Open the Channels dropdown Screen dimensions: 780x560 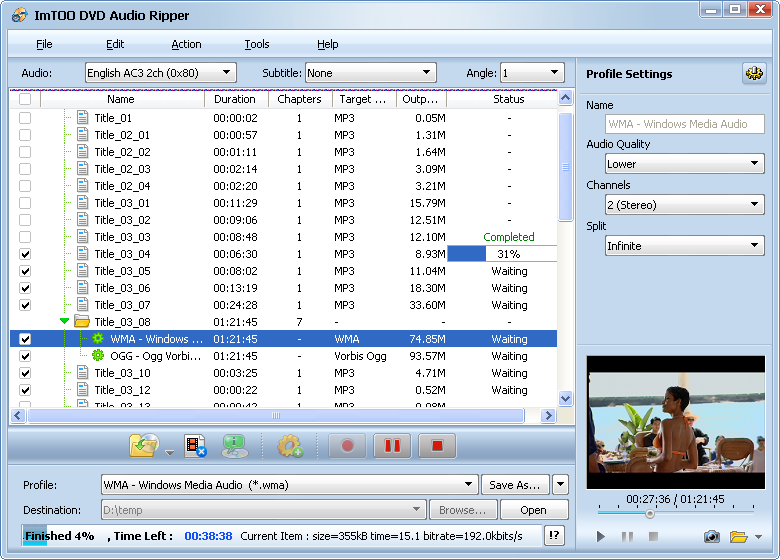click(x=684, y=204)
